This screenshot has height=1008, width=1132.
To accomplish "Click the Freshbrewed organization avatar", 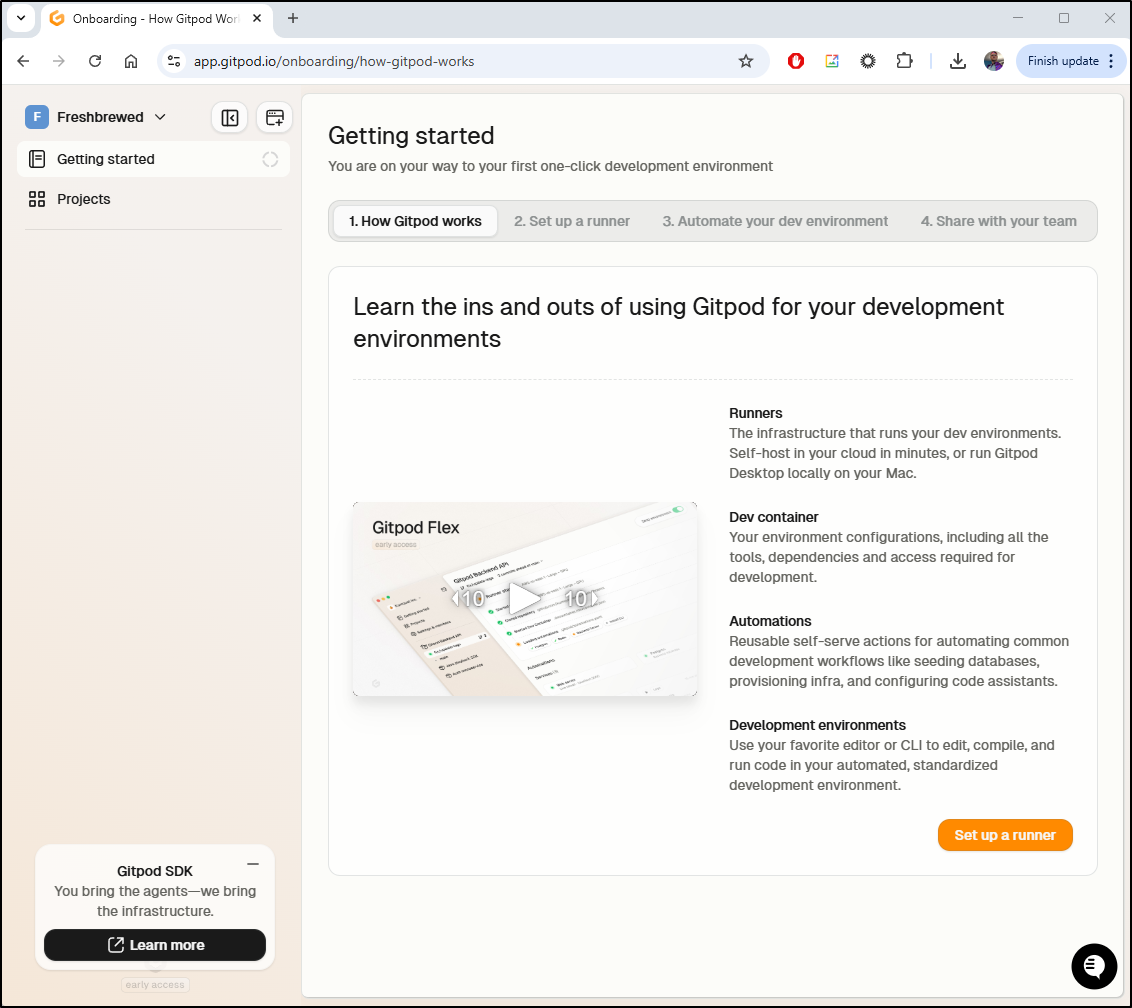I will (37, 117).
